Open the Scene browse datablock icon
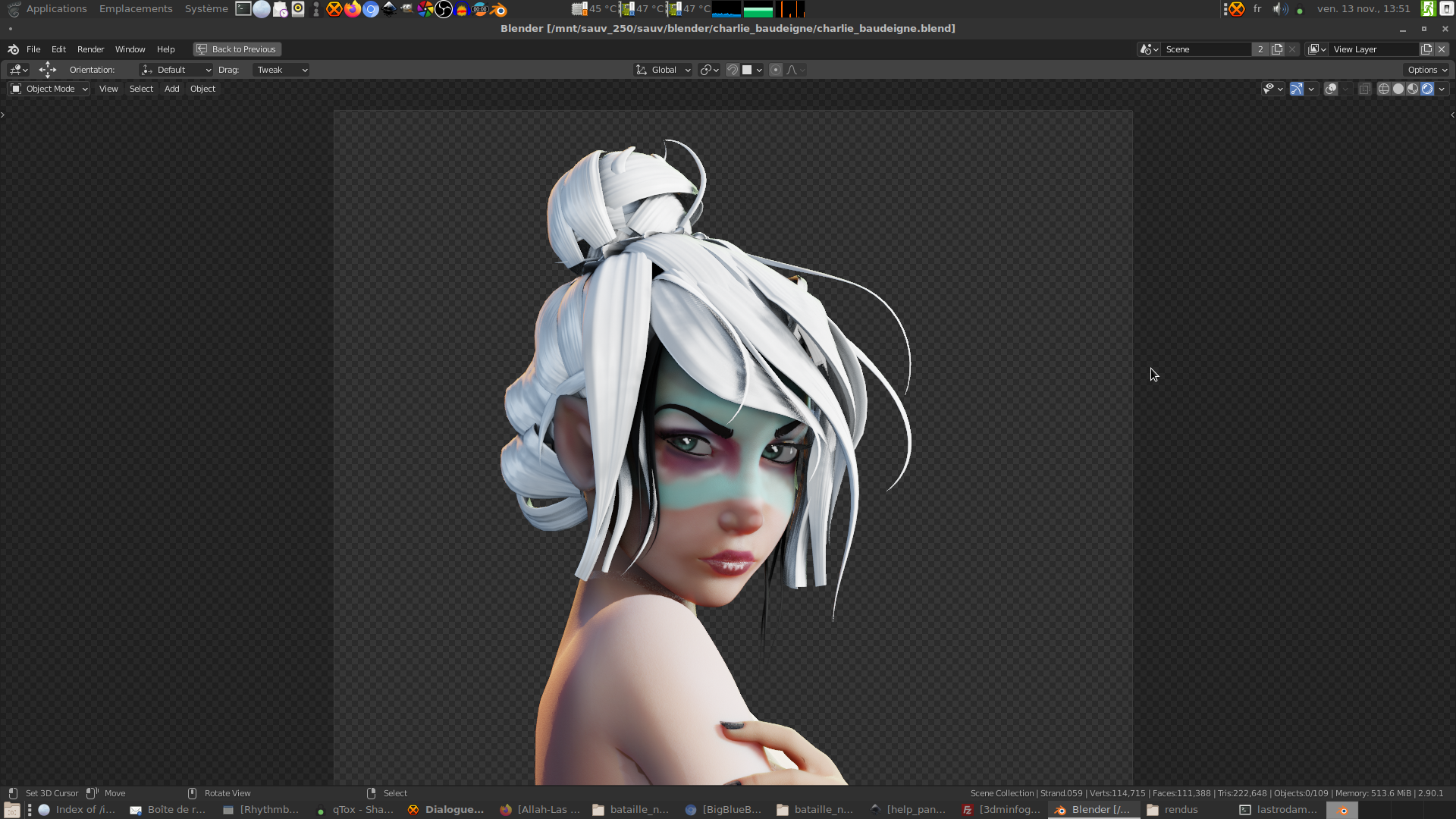The width and height of the screenshot is (1456, 819). click(x=1149, y=49)
